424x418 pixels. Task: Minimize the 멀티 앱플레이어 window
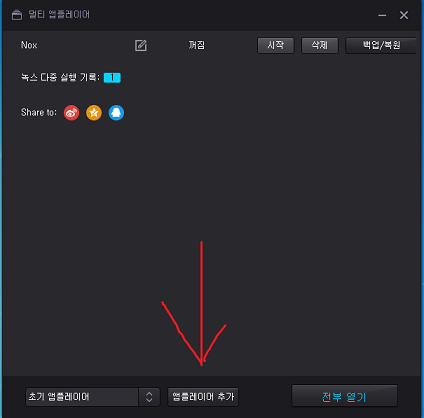[x=382, y=15]
